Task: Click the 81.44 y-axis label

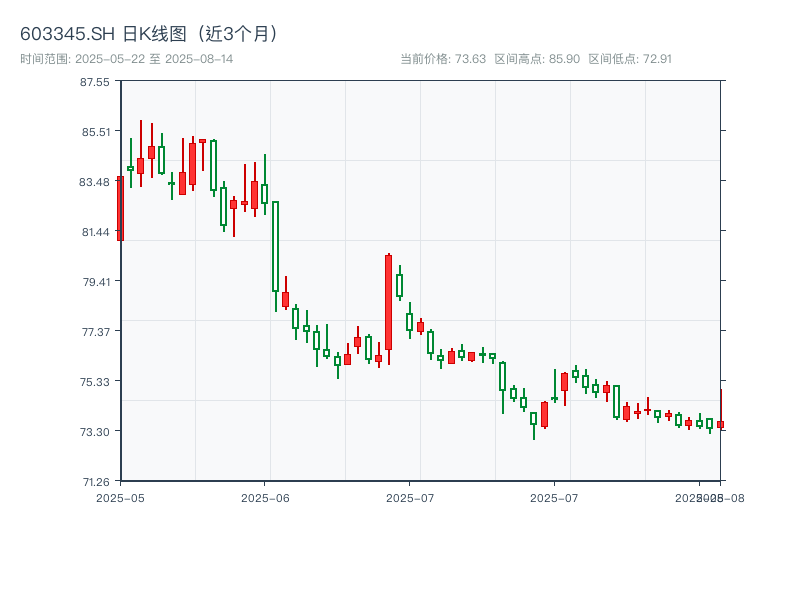Action: tap(95, 232)
